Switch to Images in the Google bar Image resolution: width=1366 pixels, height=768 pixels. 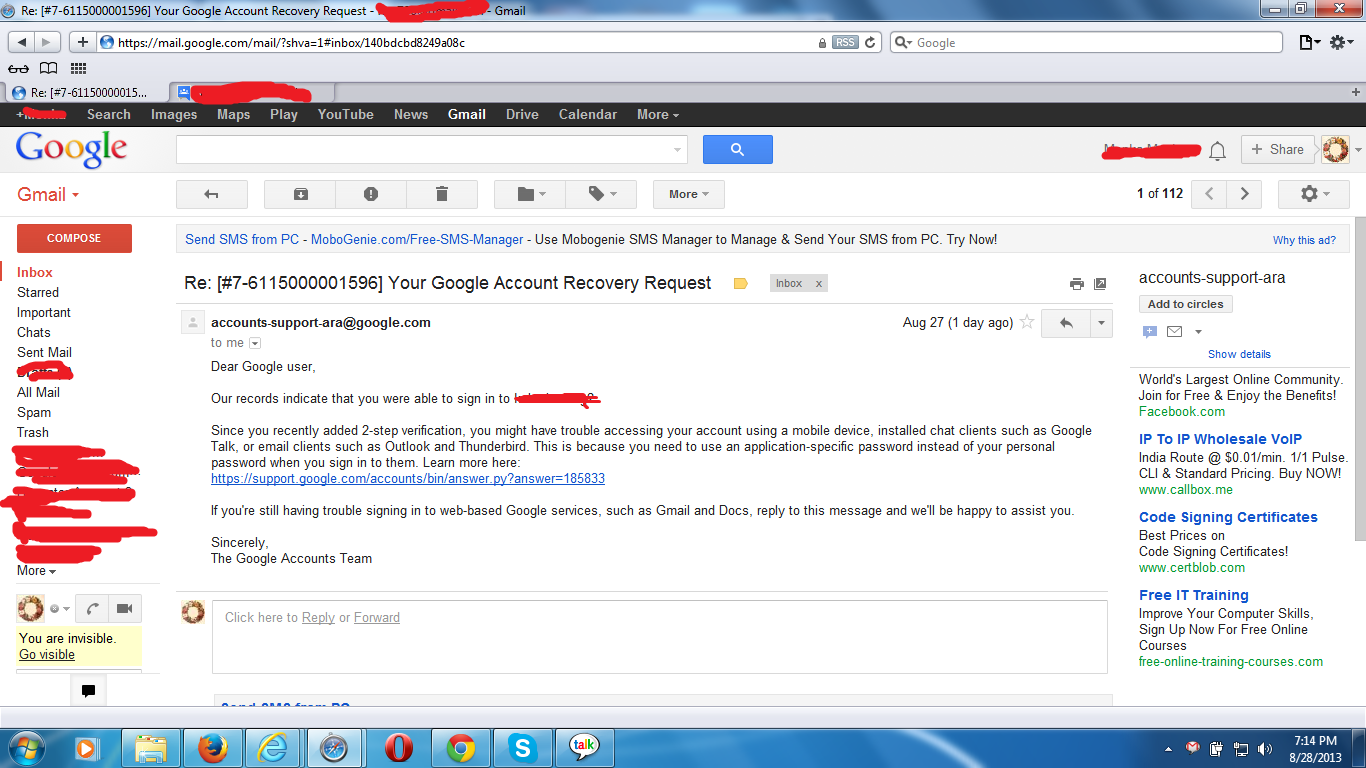(174, 115)
